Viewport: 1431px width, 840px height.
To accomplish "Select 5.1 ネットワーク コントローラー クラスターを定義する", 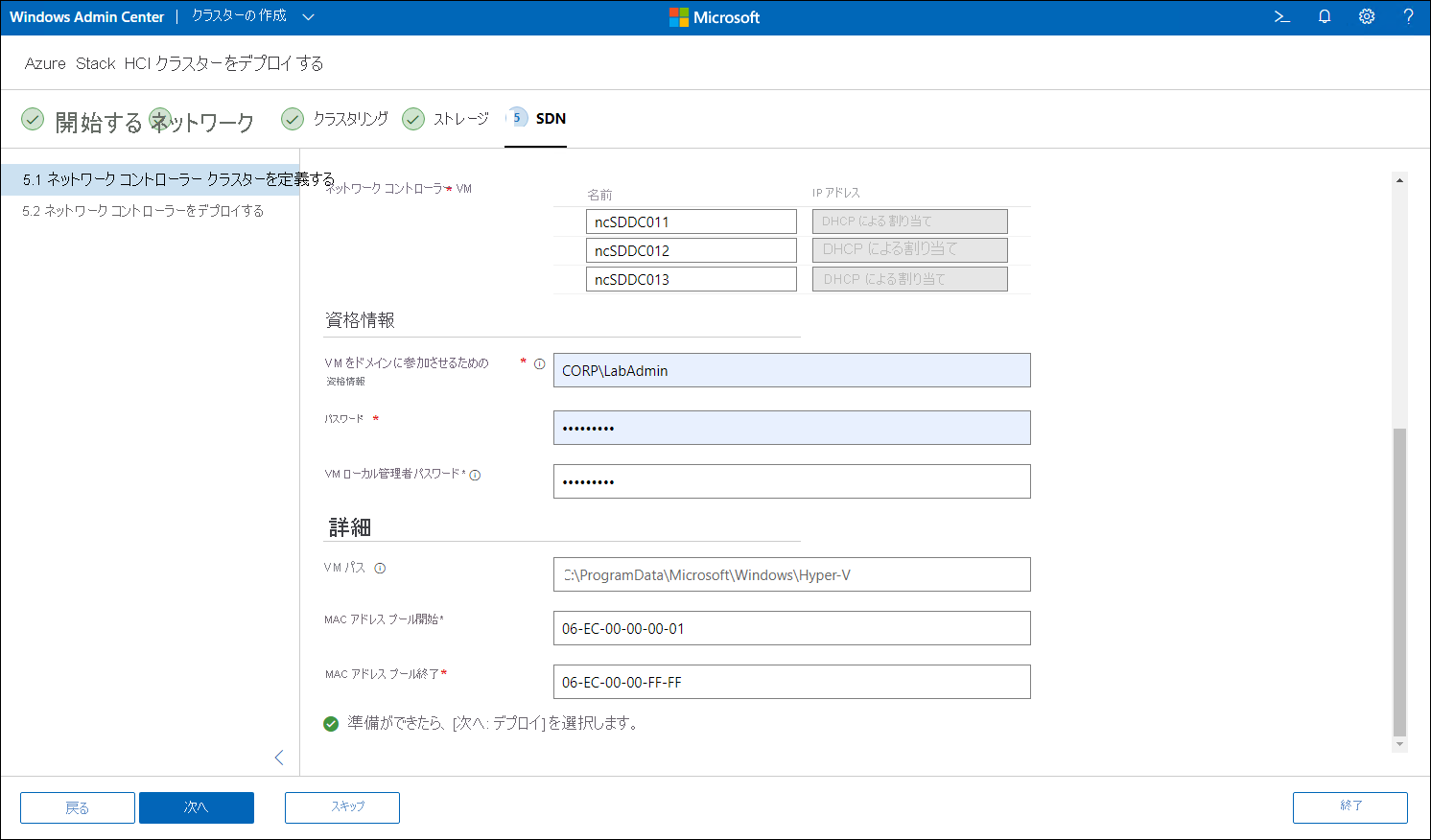I will coord(151,179).
